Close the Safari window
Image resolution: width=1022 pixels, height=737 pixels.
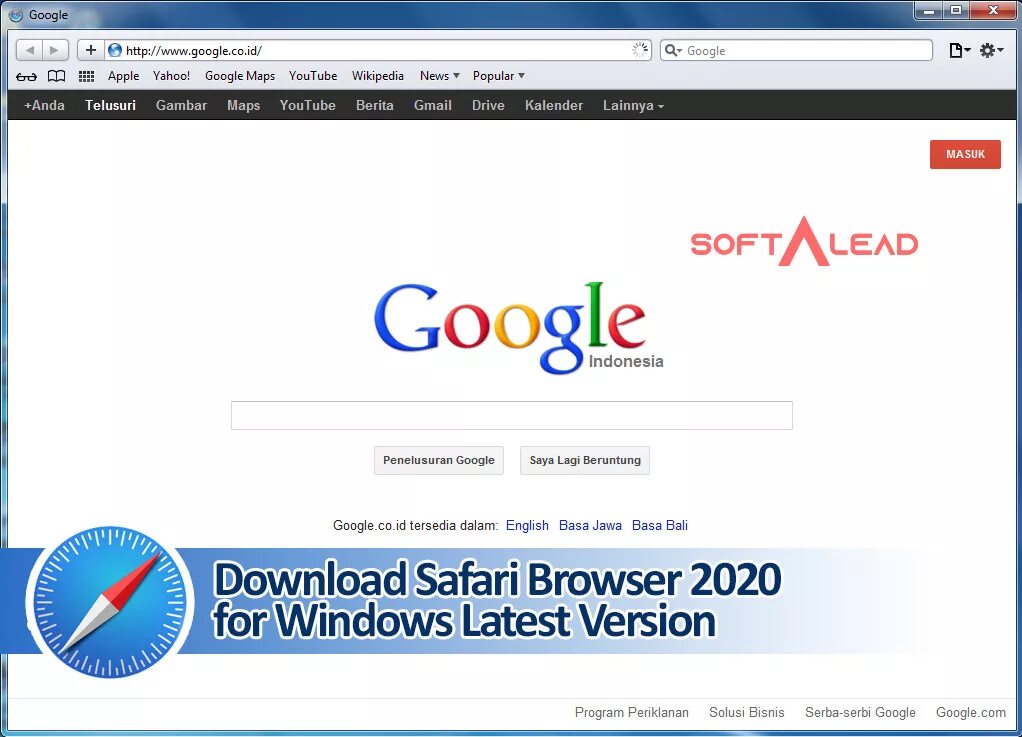[x=993, y=10]
